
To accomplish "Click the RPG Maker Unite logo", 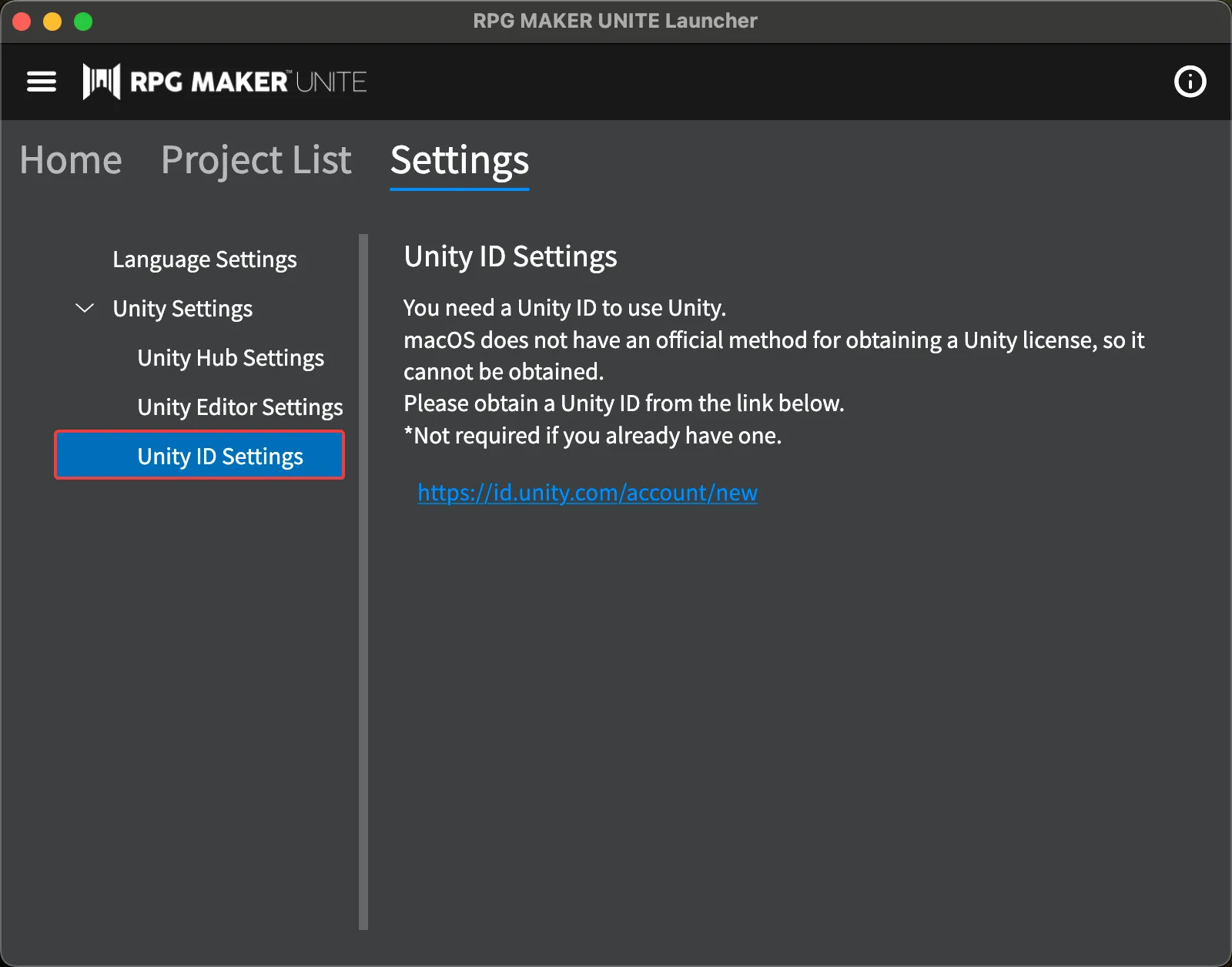I will click(225, 82).
